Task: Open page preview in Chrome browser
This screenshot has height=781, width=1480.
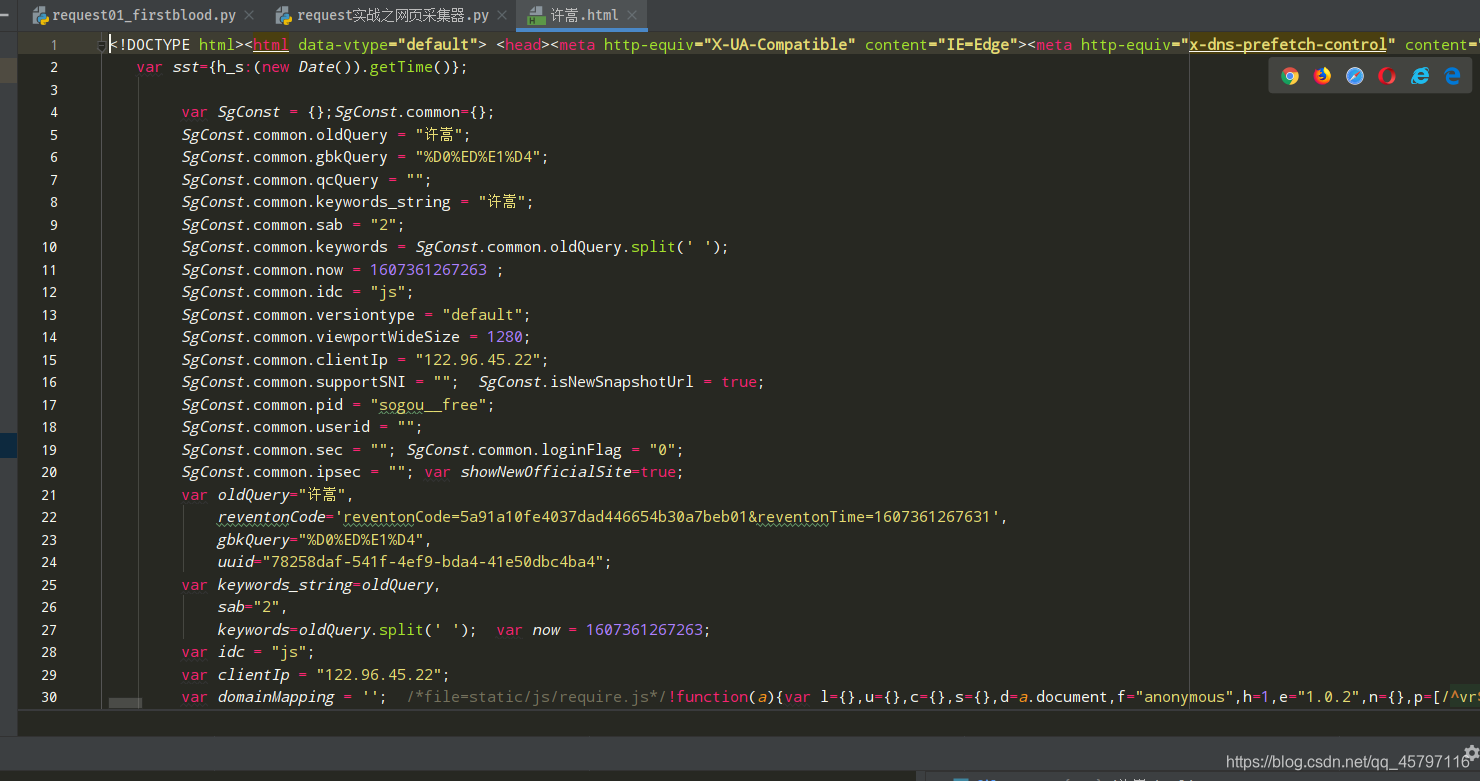Action: click(x=1290, y=76)
